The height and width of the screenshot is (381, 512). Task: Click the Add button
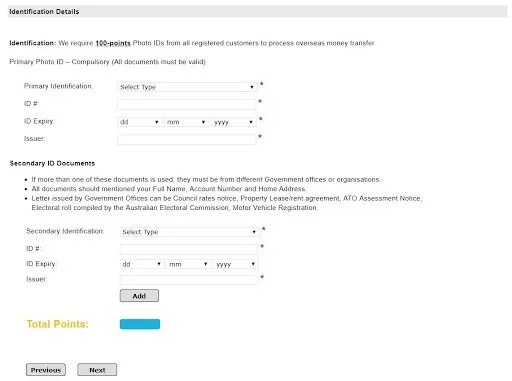click(x=139, y=296)
